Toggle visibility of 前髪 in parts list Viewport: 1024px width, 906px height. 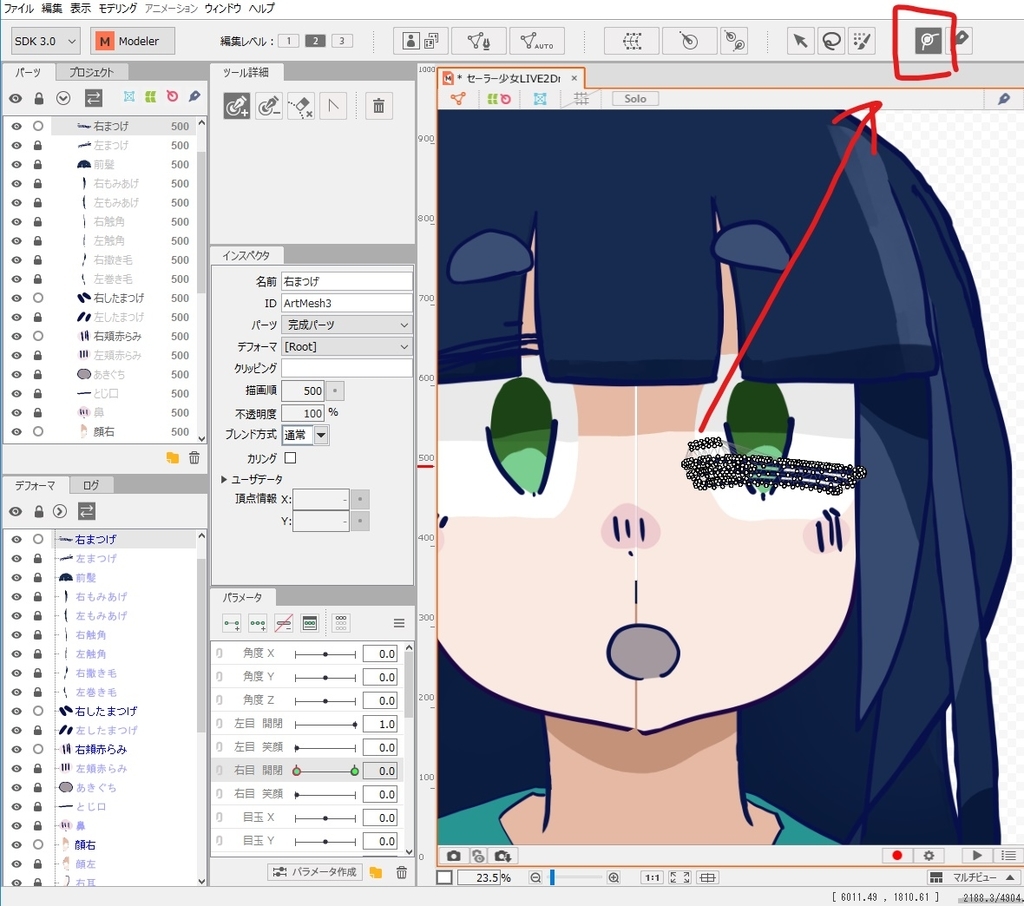pos(16,165)
